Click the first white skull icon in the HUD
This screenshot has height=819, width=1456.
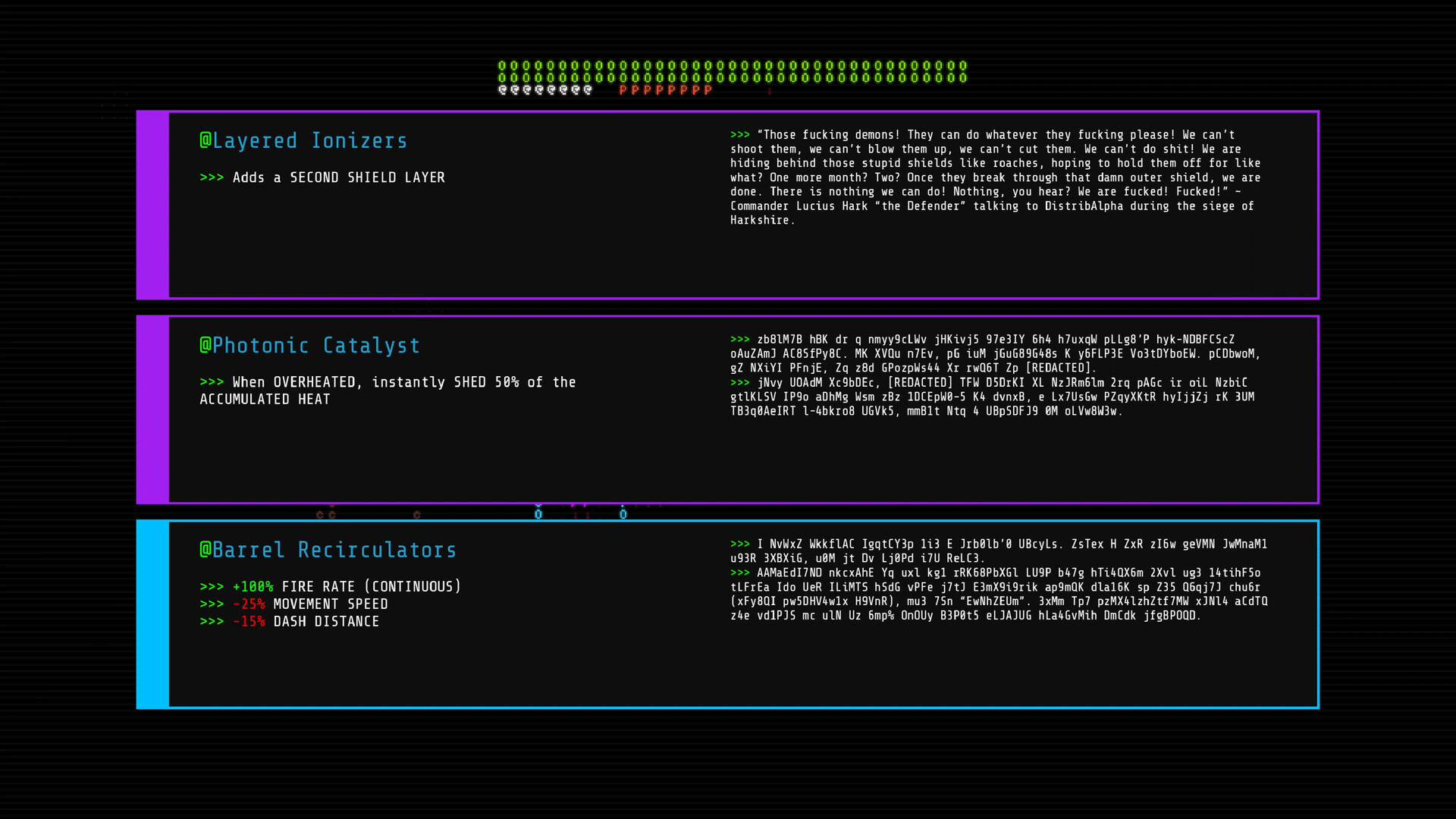tap(503, 90)
